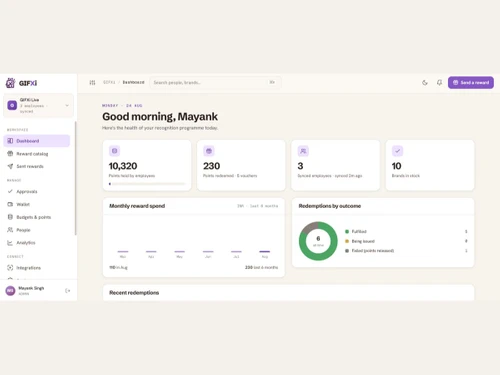Click the 10,320 points card icon
Image resolution: width=500 pixels, height=375 pixels.
pos(114,151)
